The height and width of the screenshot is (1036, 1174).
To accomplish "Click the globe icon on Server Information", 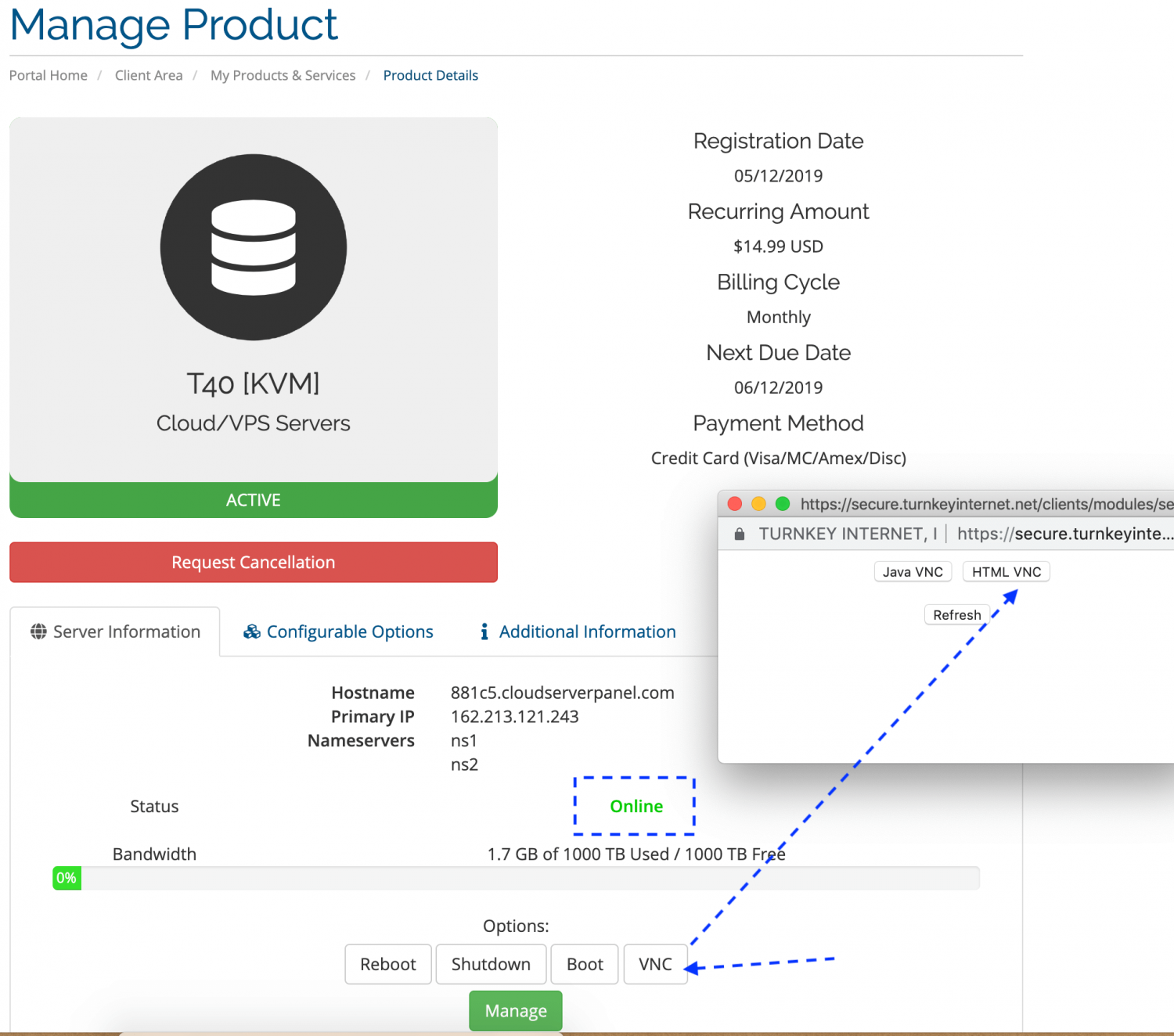I will click(x=38, y=631).
